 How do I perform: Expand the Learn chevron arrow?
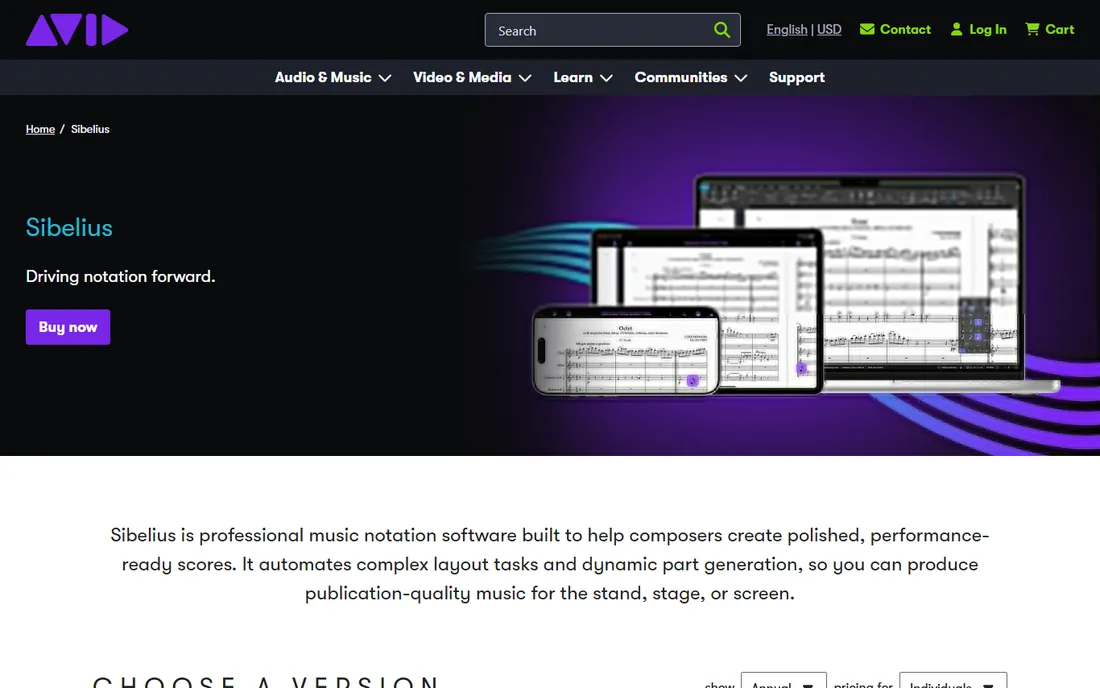point(606,79)
